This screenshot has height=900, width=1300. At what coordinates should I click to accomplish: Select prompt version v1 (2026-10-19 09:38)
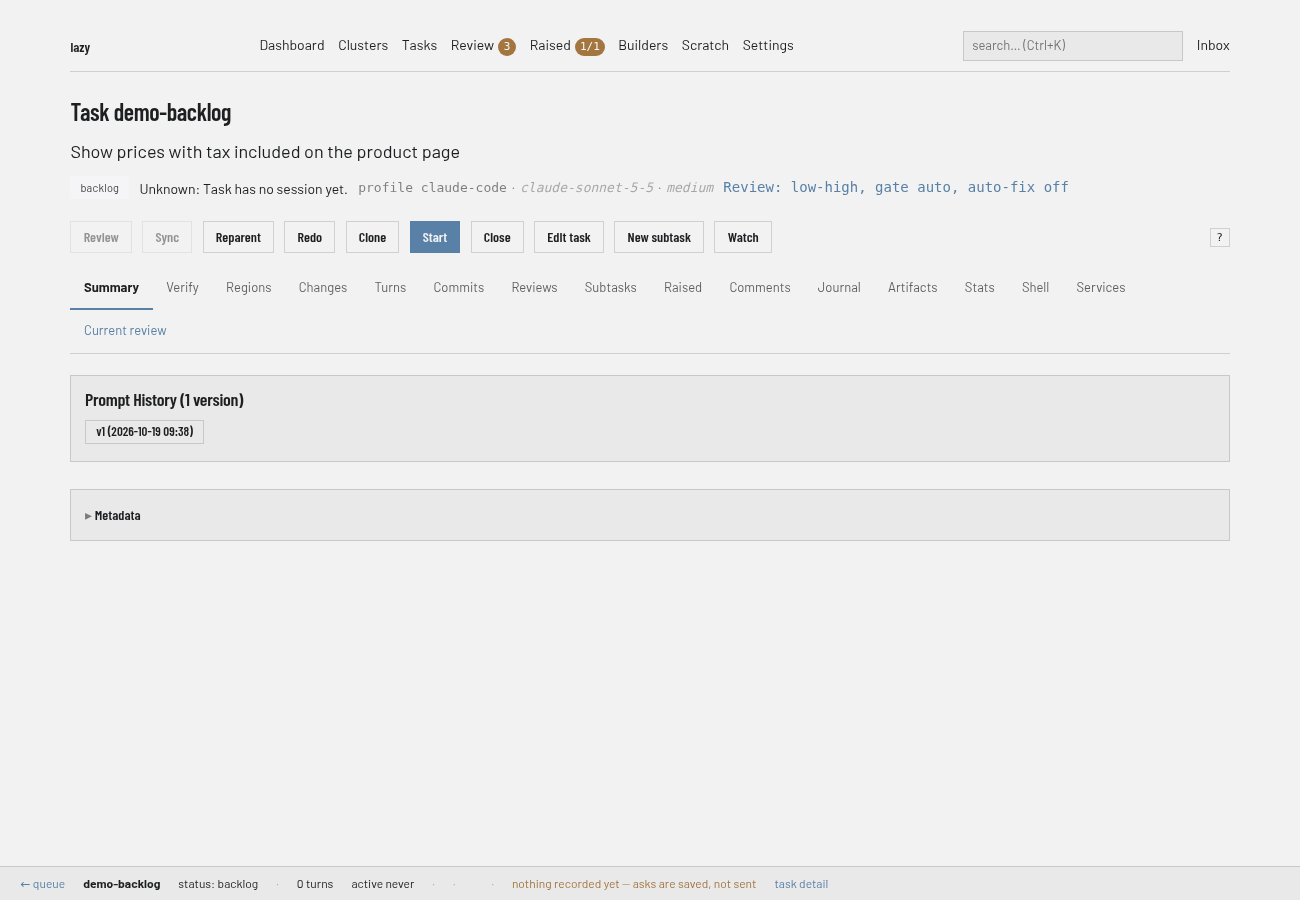pyautogui.click(x=145, y=432)
